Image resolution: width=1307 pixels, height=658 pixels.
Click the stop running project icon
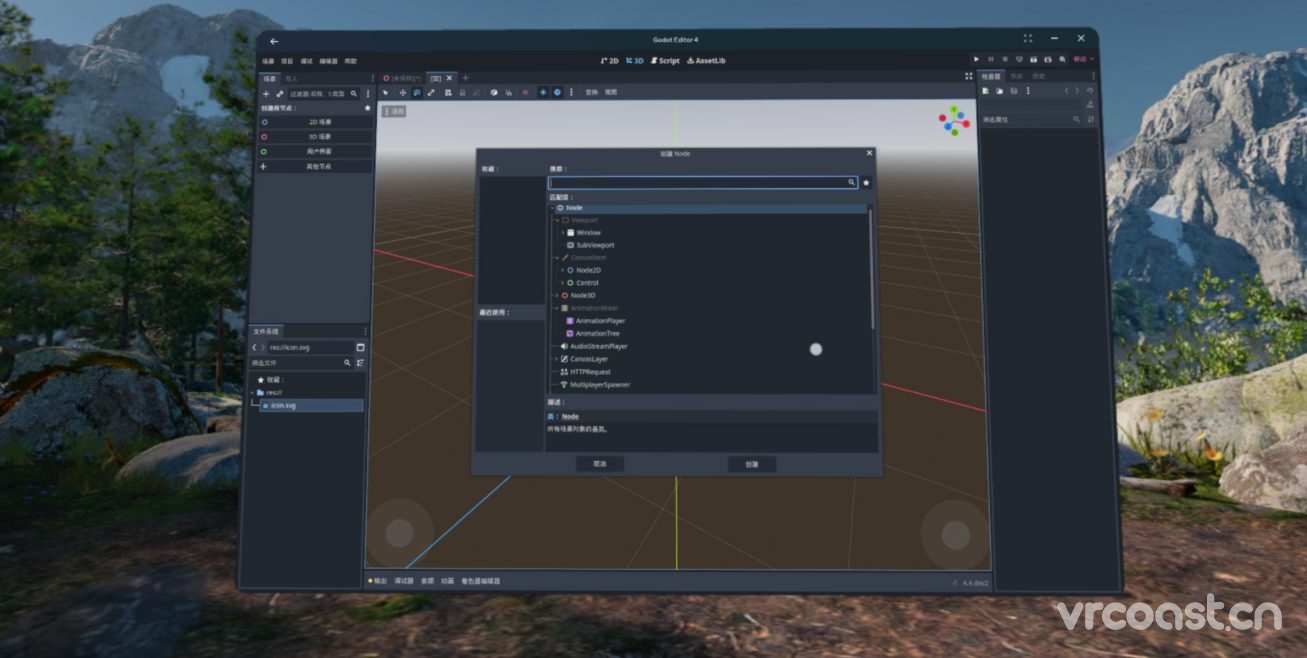[x=1005, y=60]
